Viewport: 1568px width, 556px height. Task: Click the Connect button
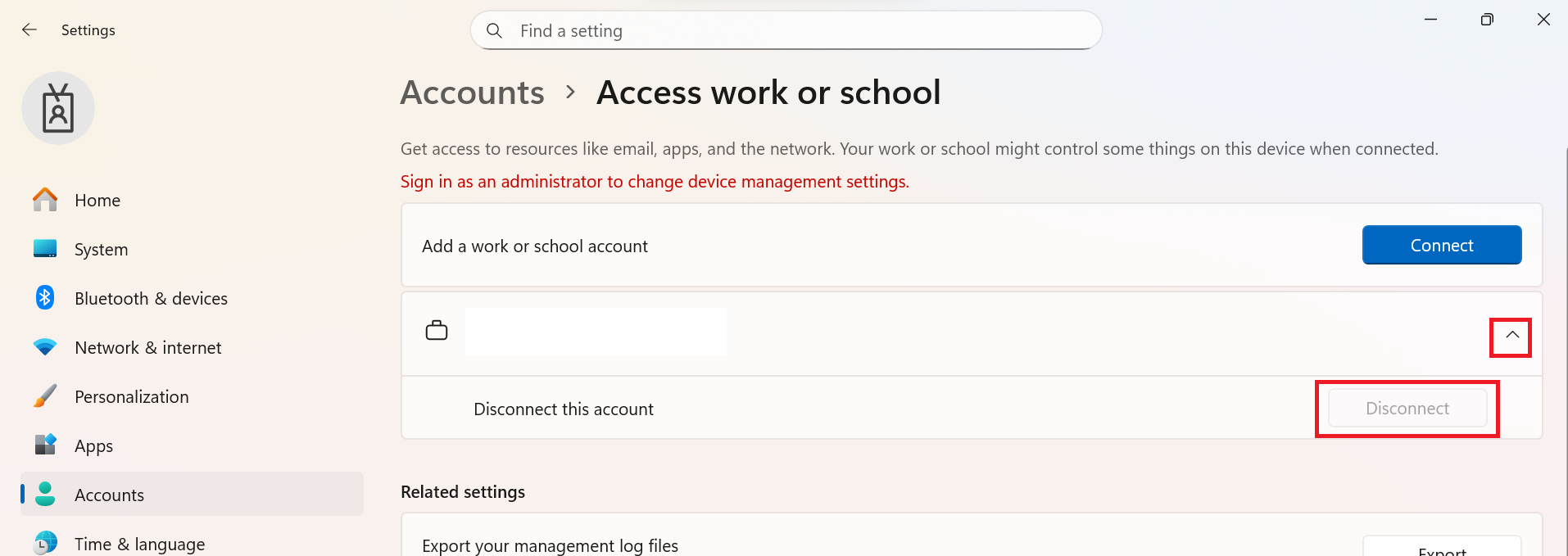click(1442, 245)
